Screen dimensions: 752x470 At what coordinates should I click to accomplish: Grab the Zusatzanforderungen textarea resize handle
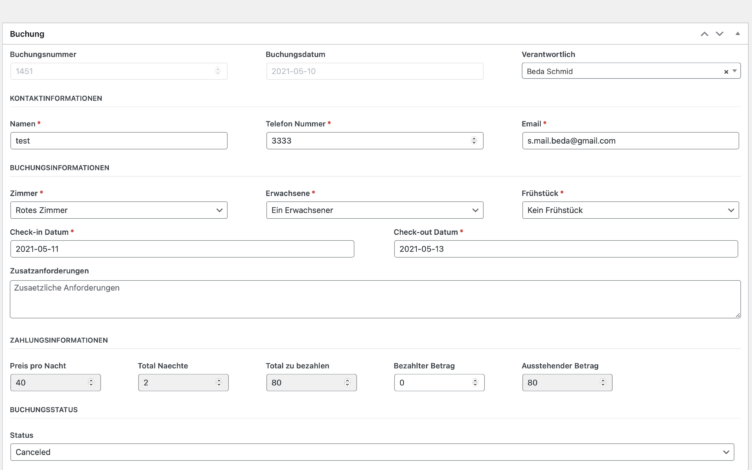pyautogui.click(x=738, y=315)
